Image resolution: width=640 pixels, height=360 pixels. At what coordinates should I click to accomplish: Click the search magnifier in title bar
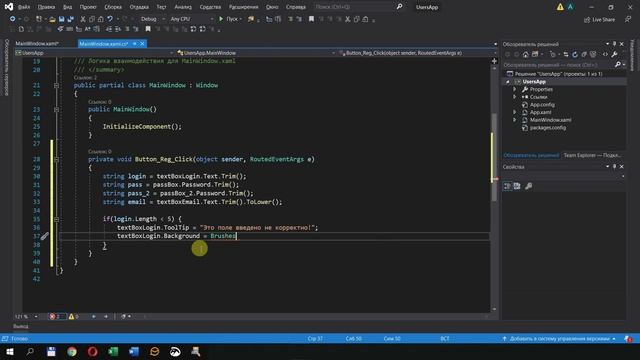(399, 7)
